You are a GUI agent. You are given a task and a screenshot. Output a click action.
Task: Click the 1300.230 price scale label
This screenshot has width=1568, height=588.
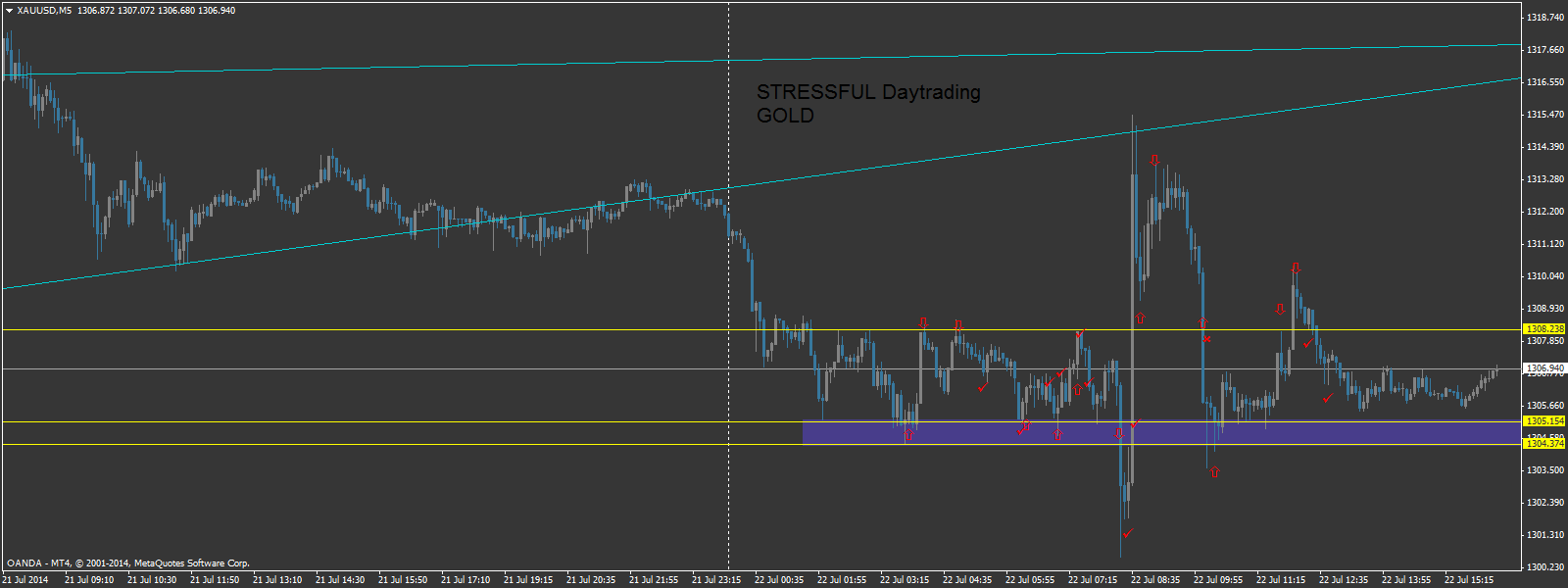[1545, 567]
